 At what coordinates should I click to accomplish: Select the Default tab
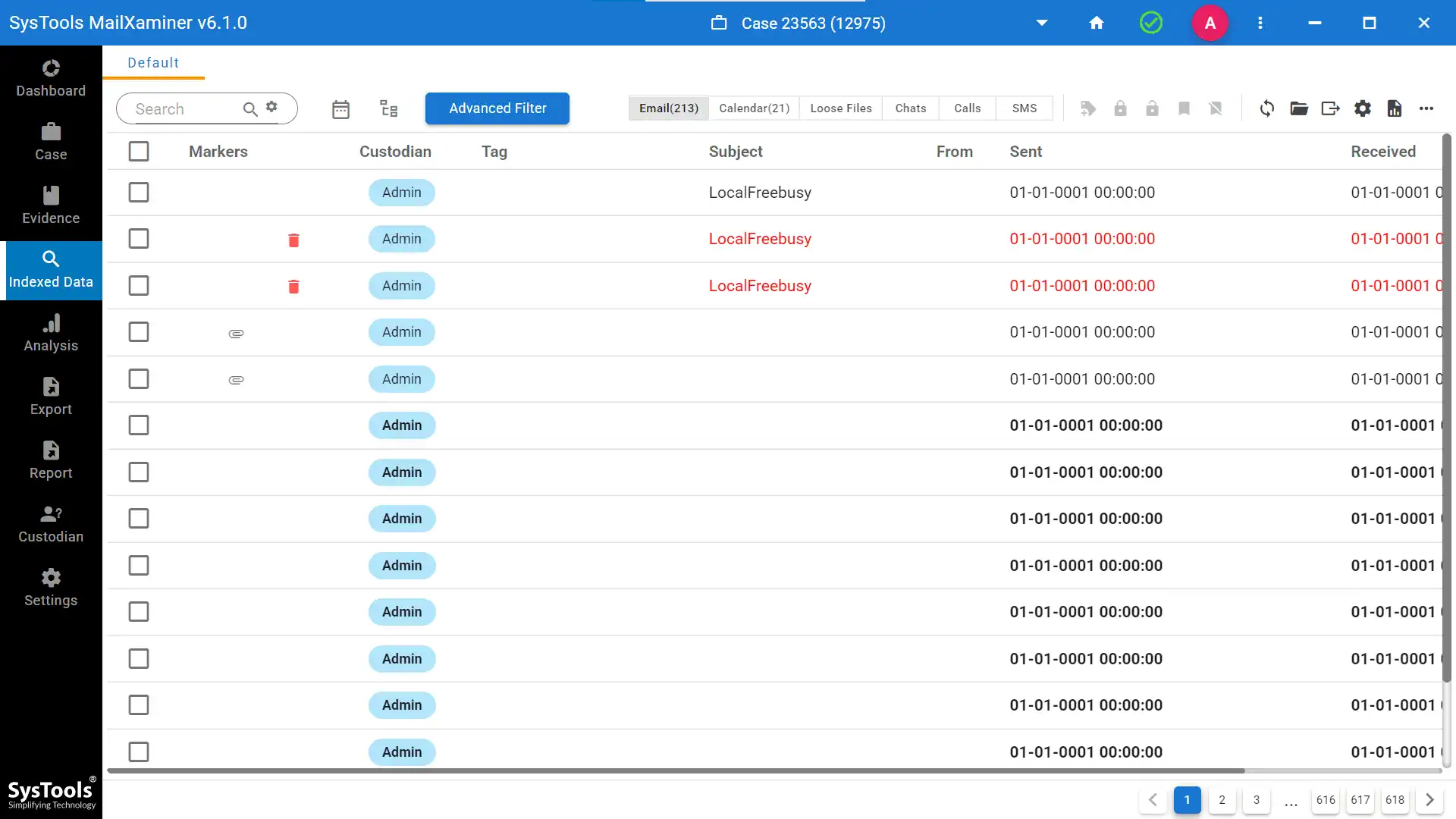(x=153, y=63)
